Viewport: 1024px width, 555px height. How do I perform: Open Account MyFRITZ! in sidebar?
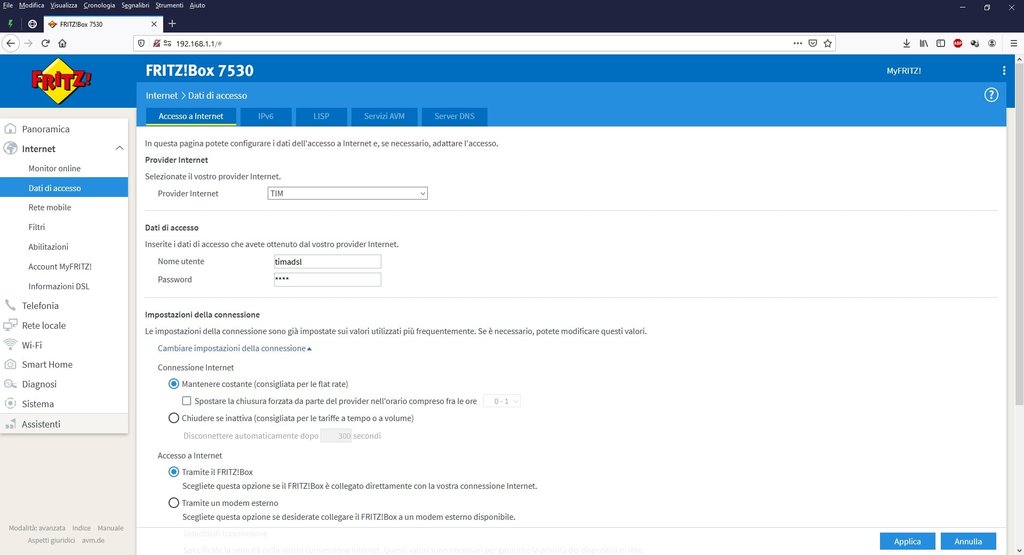click(x=59, y=266)
